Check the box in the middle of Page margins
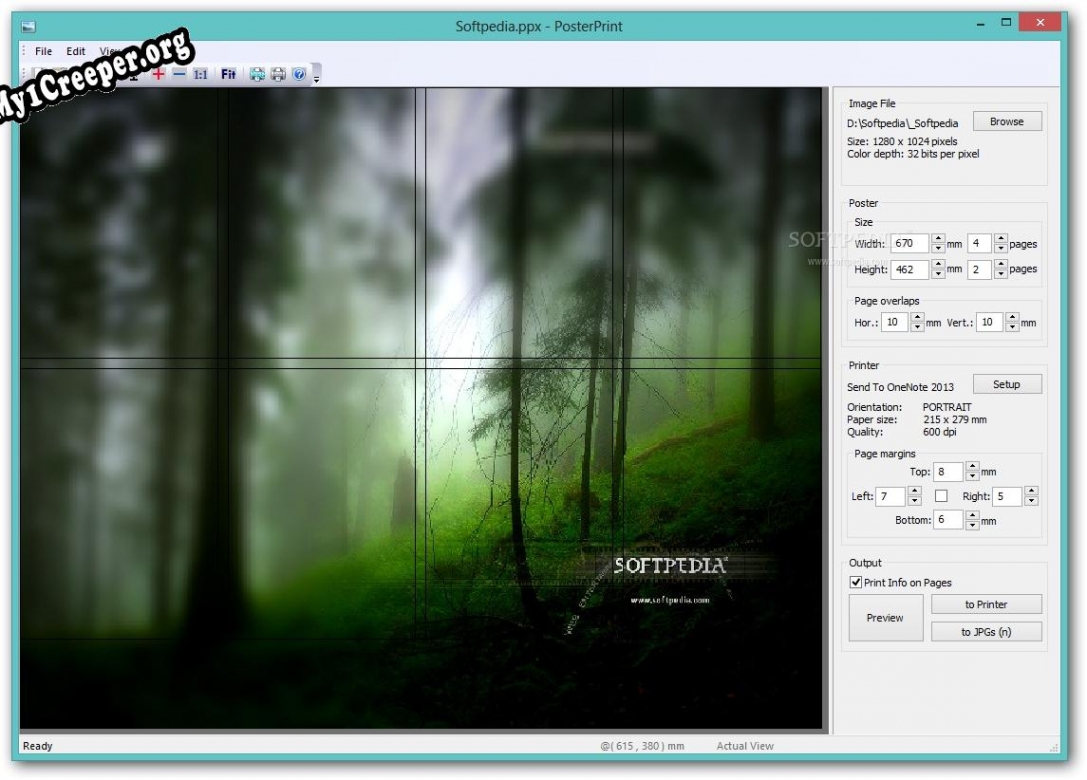The width and height of the screenshot is (1087, 780). point(941,496)
